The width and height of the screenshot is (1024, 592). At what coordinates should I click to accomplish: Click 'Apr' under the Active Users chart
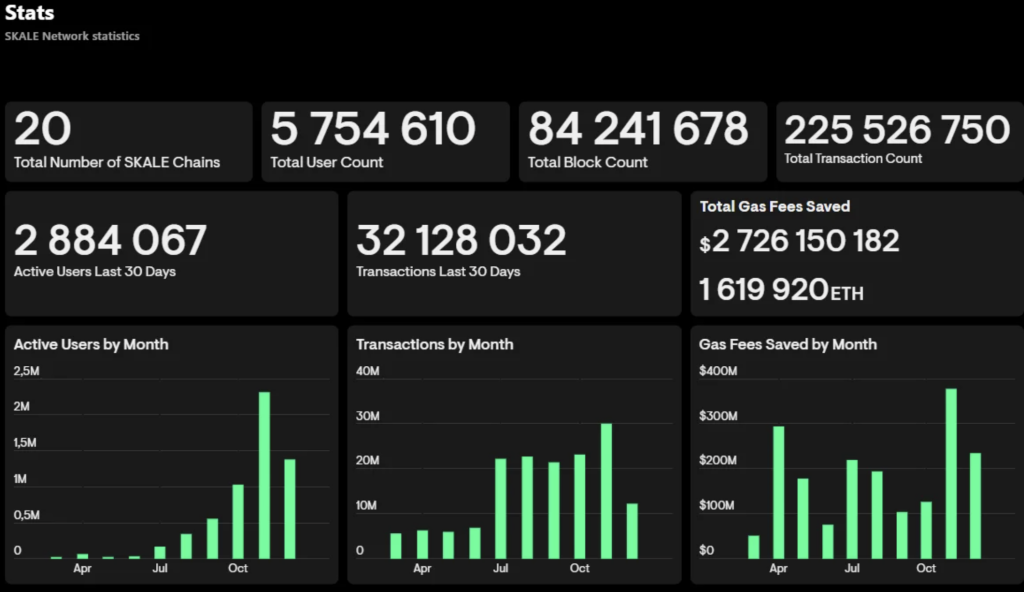click(82, 568)
